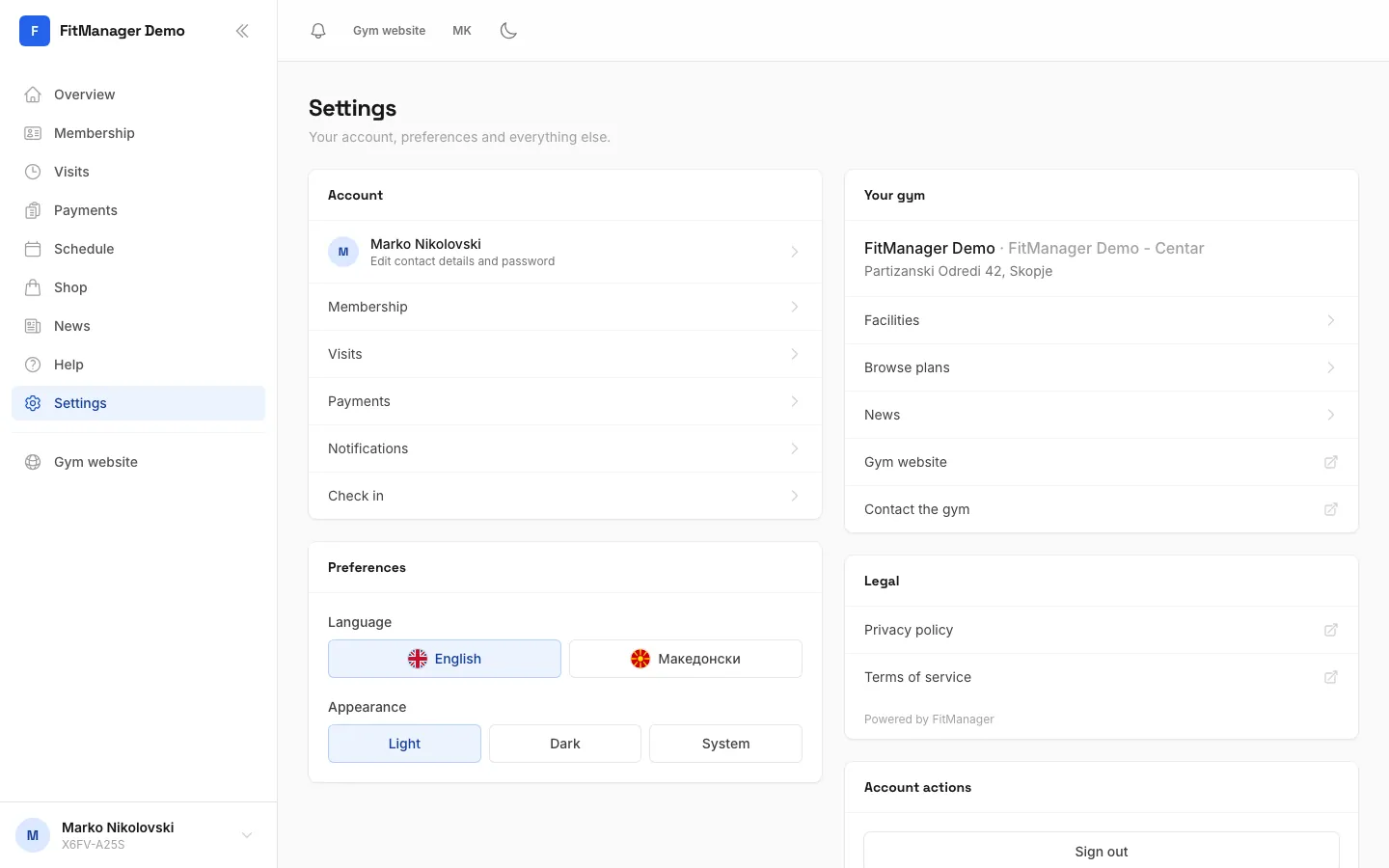Open Membership row chevron in Account card
Screen dimensions: 1389x868
click(795, 307)
